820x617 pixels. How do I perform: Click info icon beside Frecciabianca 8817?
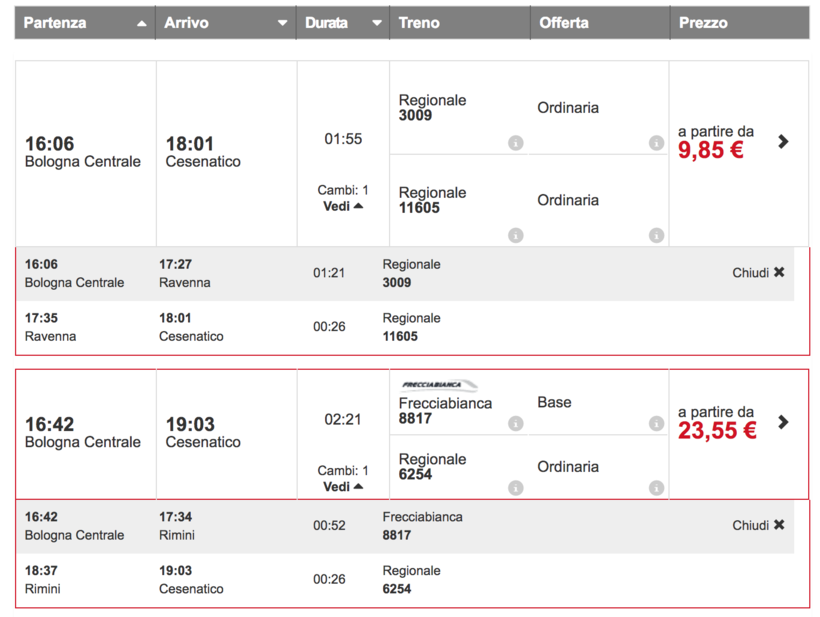tap(516, 423)
